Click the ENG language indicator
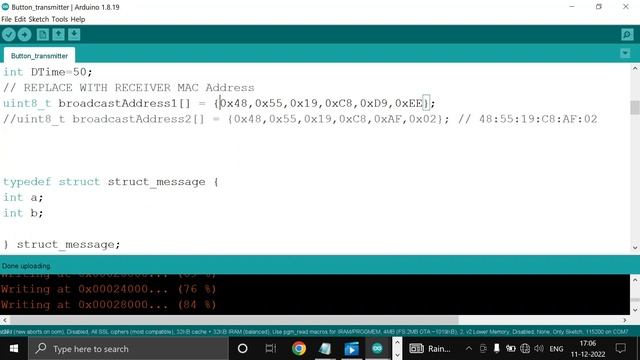The image size is (640, 360). [x=556, y=349]
